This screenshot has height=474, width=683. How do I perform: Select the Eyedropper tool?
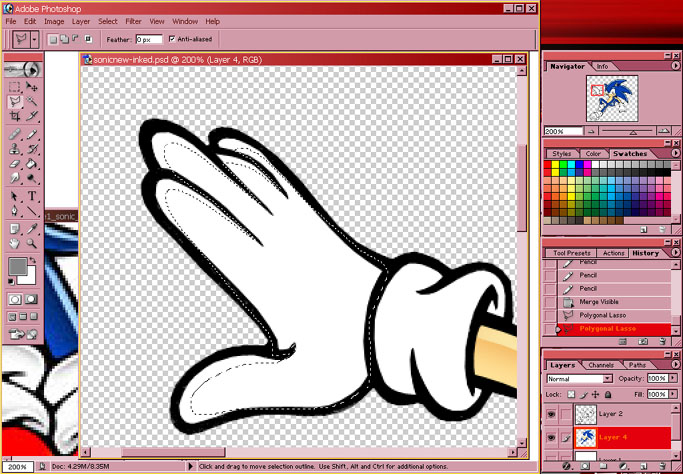pos(31,229)
